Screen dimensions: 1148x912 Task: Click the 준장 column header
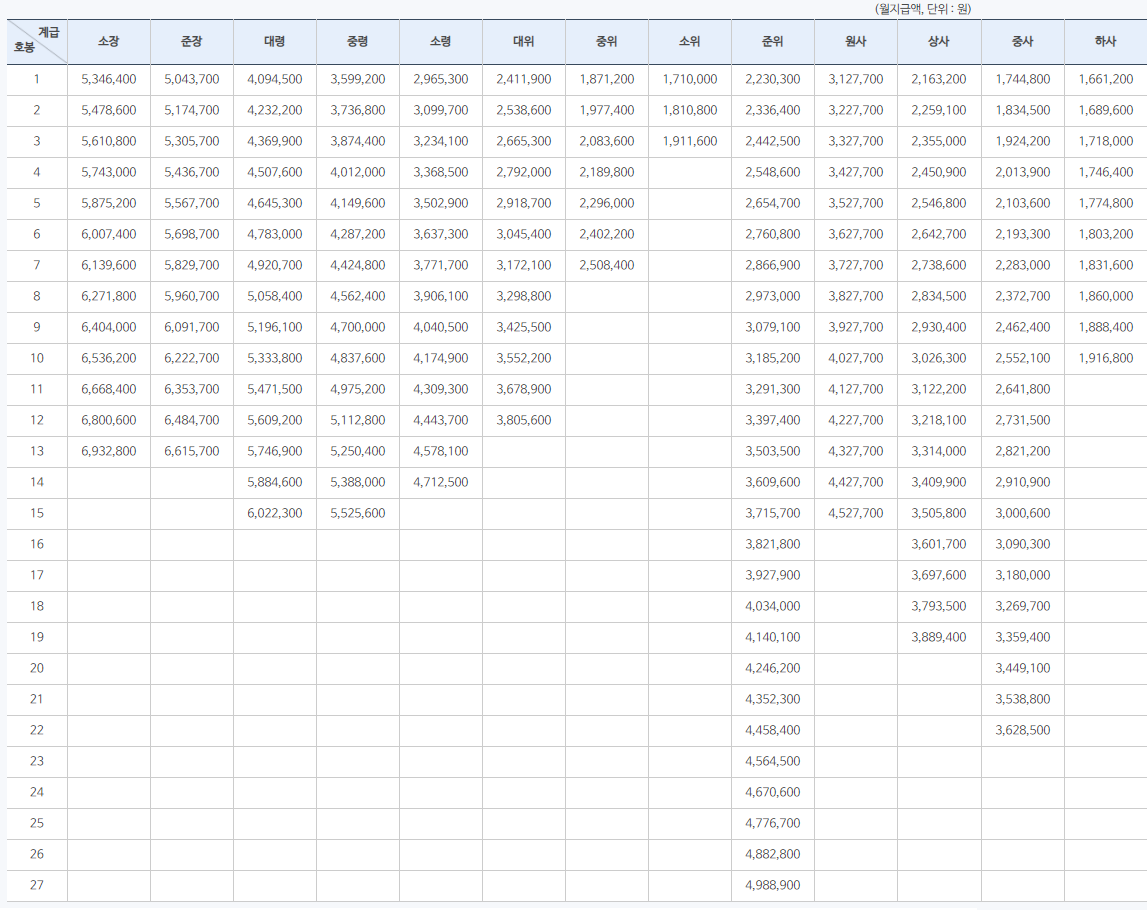[x=192, y=42]
